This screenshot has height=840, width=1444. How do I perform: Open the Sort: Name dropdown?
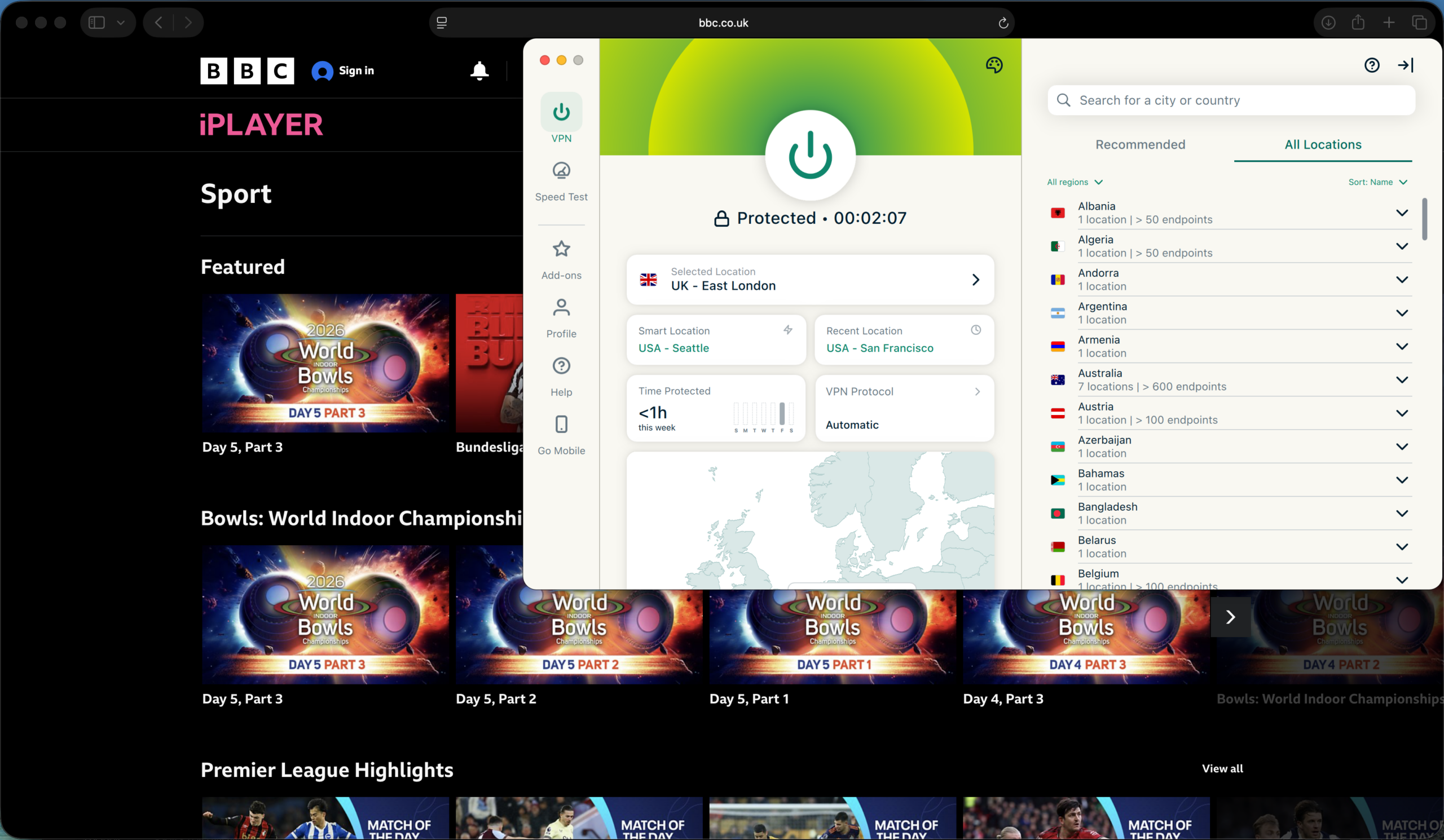pos(1377,182)
